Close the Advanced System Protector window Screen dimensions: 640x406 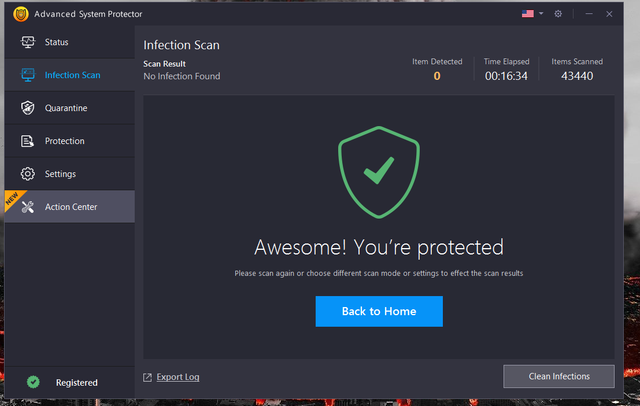coord(609,14)
